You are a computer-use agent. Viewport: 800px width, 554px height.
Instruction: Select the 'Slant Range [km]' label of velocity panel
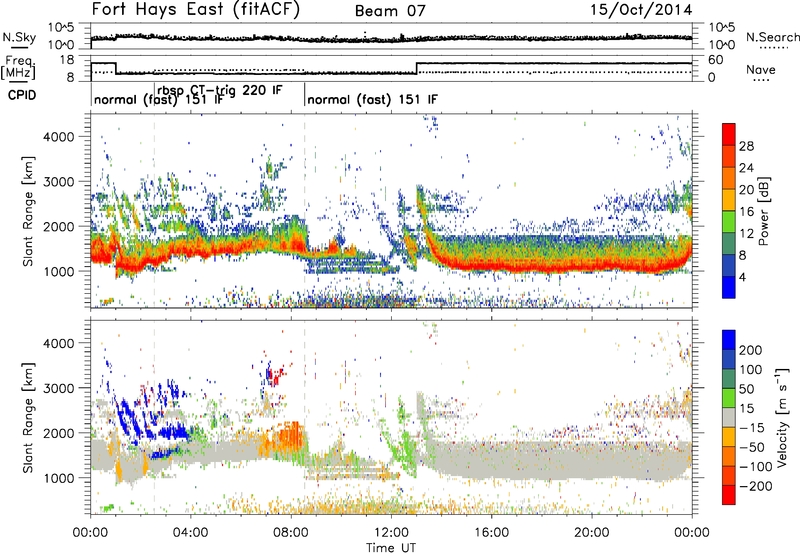[x=28, y=418]
